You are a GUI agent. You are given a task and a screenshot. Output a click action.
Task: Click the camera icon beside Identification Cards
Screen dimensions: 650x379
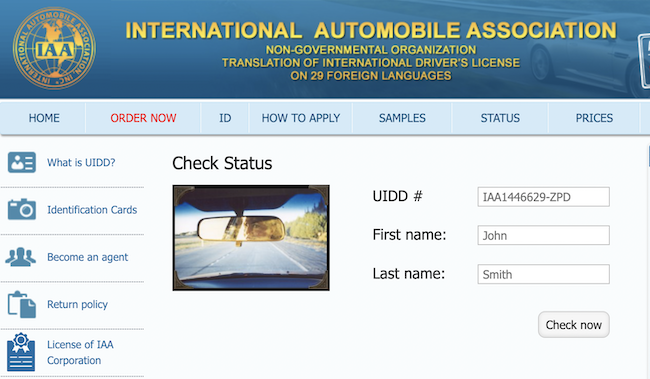22,209
